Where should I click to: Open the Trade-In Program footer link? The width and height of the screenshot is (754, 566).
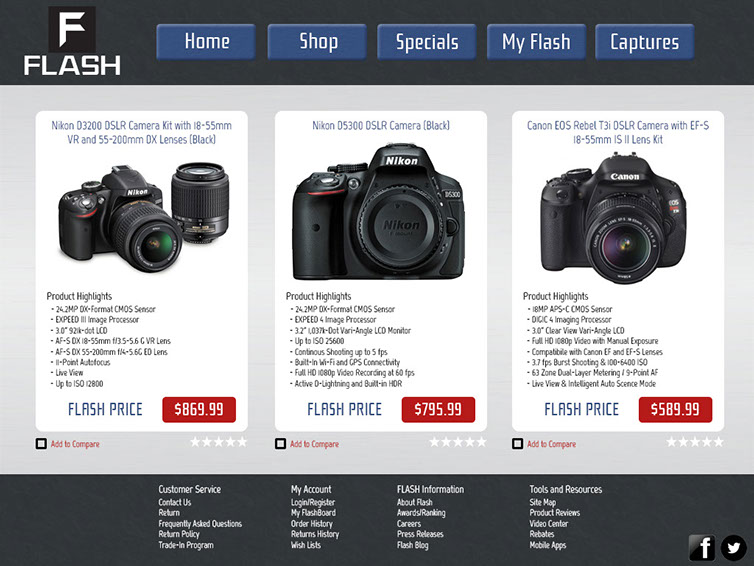click(x=186, y=545)
